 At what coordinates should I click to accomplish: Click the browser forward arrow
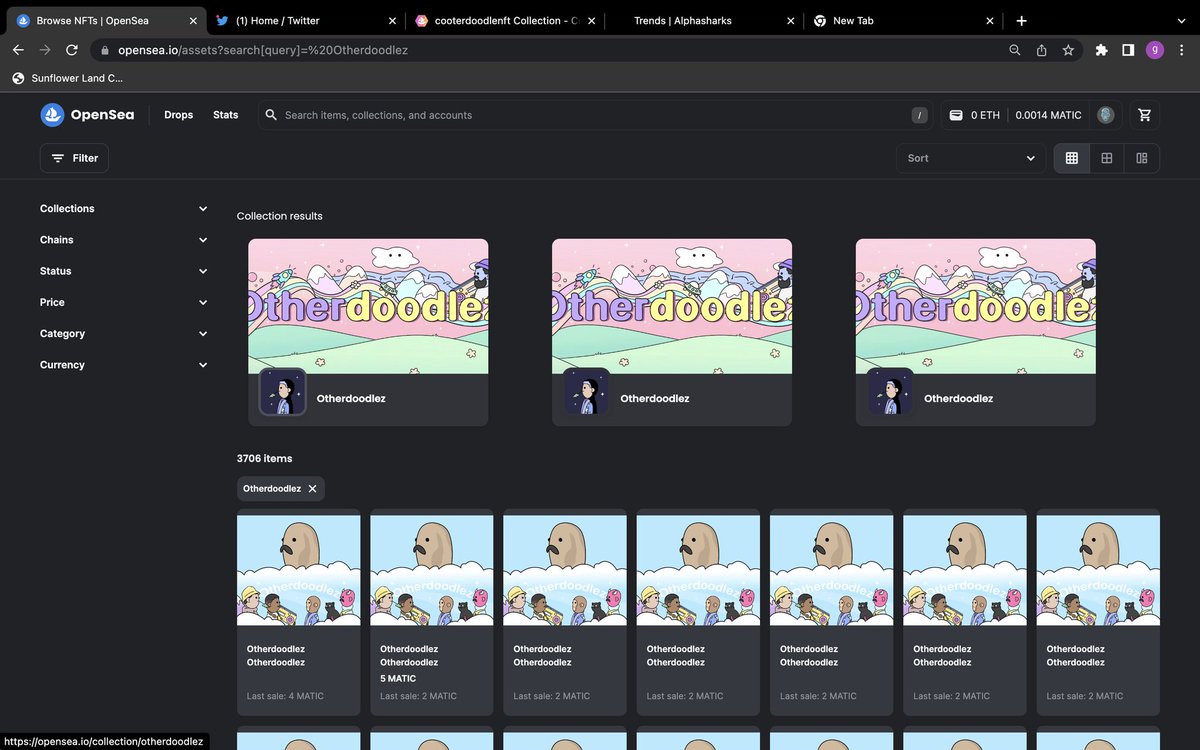pyautogui.click(x=45, y=50)
